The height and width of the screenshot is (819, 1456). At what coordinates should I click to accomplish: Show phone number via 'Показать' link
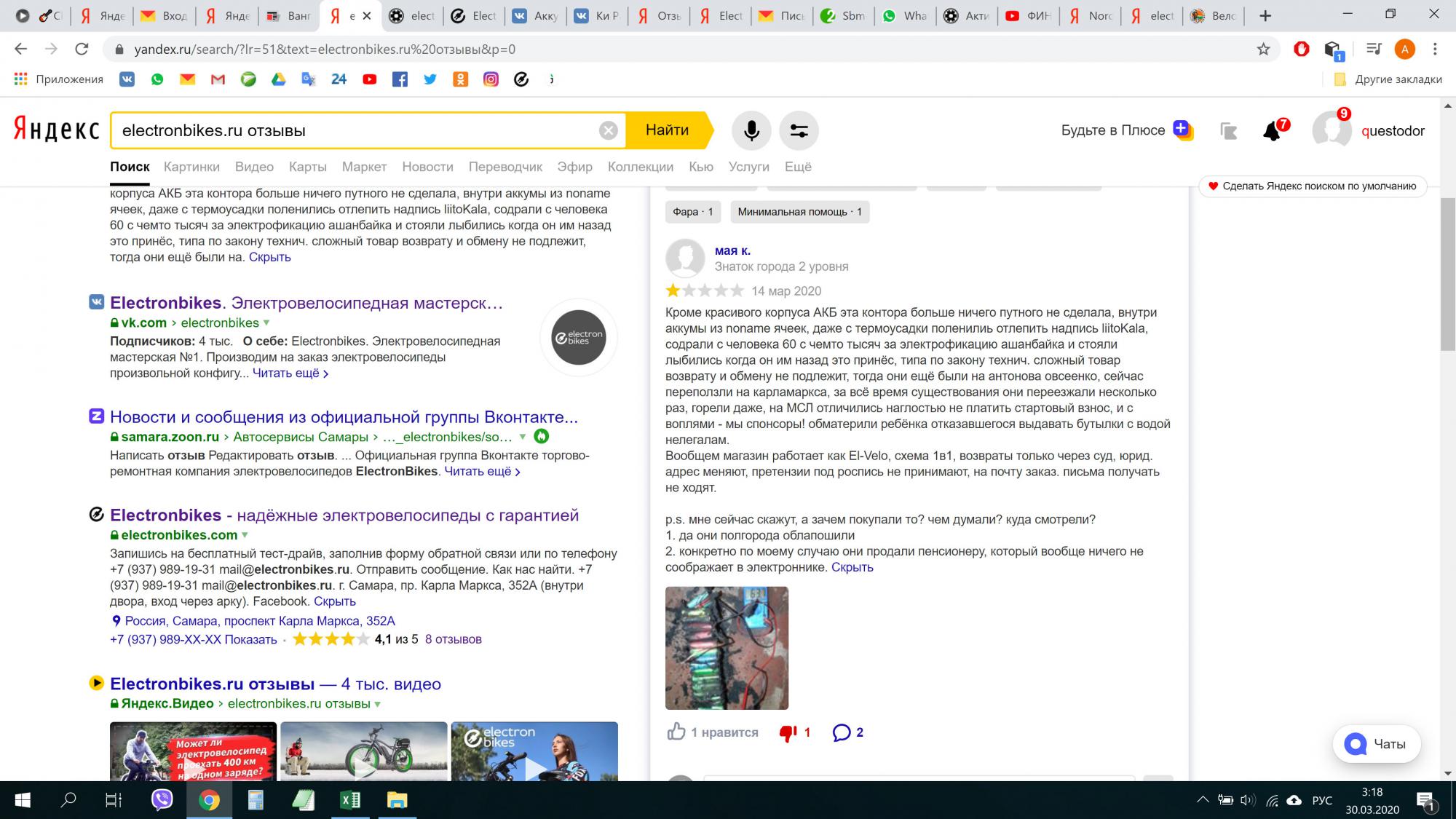(x=250, y=639)
